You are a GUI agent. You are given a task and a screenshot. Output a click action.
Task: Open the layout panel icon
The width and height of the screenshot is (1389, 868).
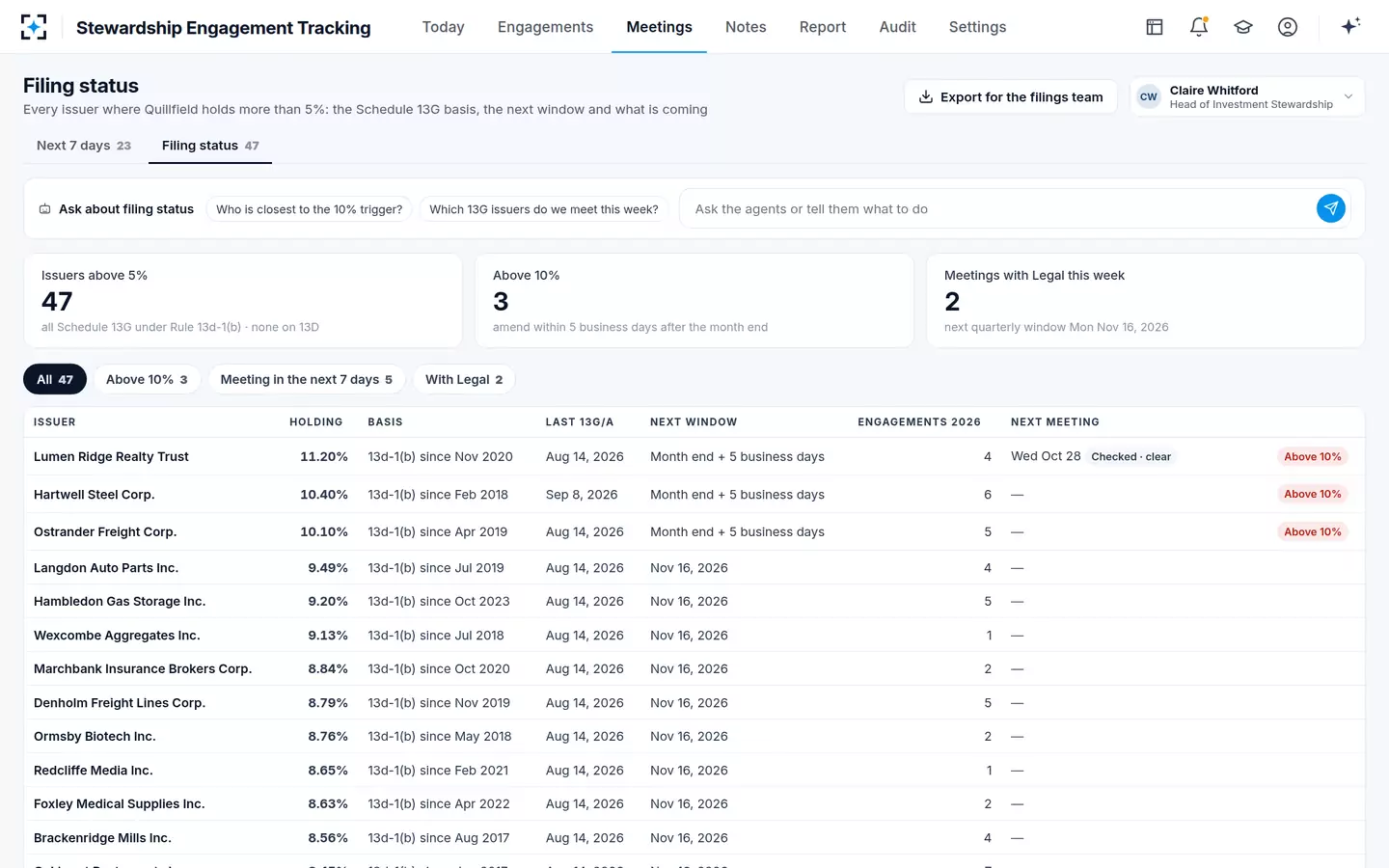pyautogui.click(x=1155, y=27)
